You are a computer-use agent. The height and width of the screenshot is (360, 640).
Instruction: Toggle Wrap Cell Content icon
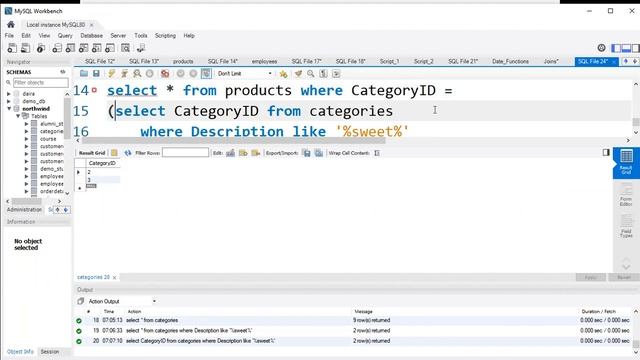(x=377, y=153)
